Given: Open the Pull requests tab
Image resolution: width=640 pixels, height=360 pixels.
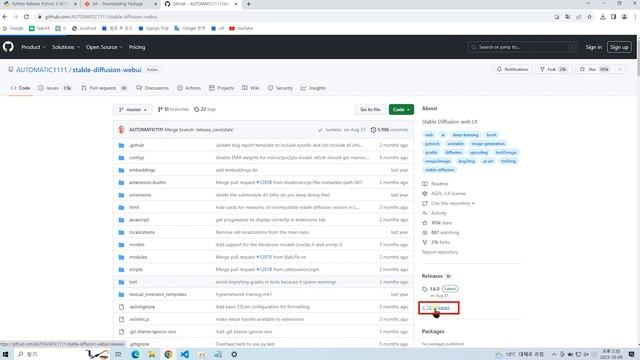Looking at the screenshot, I should [104, 88].
